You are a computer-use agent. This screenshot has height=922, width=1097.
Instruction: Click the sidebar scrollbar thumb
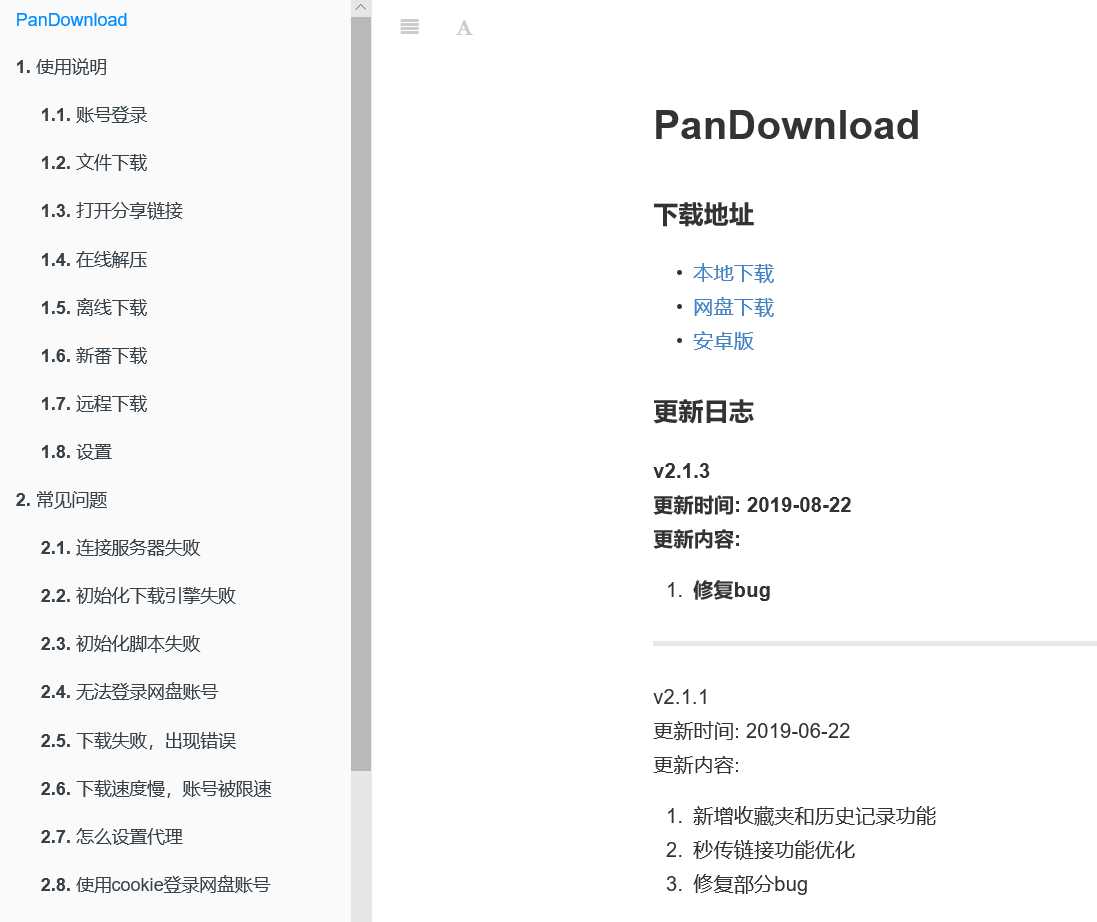[x=361, y=393]
